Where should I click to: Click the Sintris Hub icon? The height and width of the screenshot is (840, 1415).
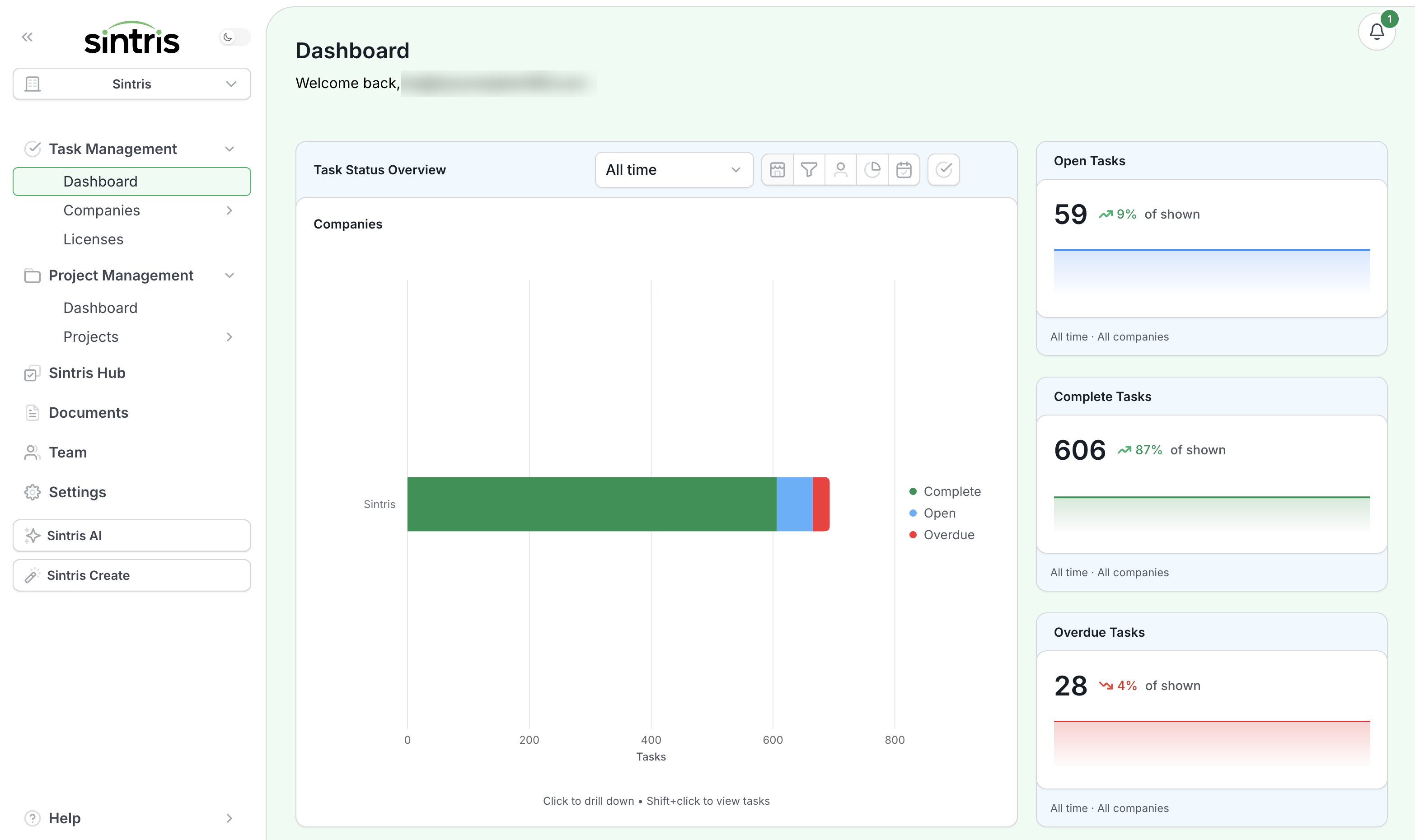(x=32, y=373)
